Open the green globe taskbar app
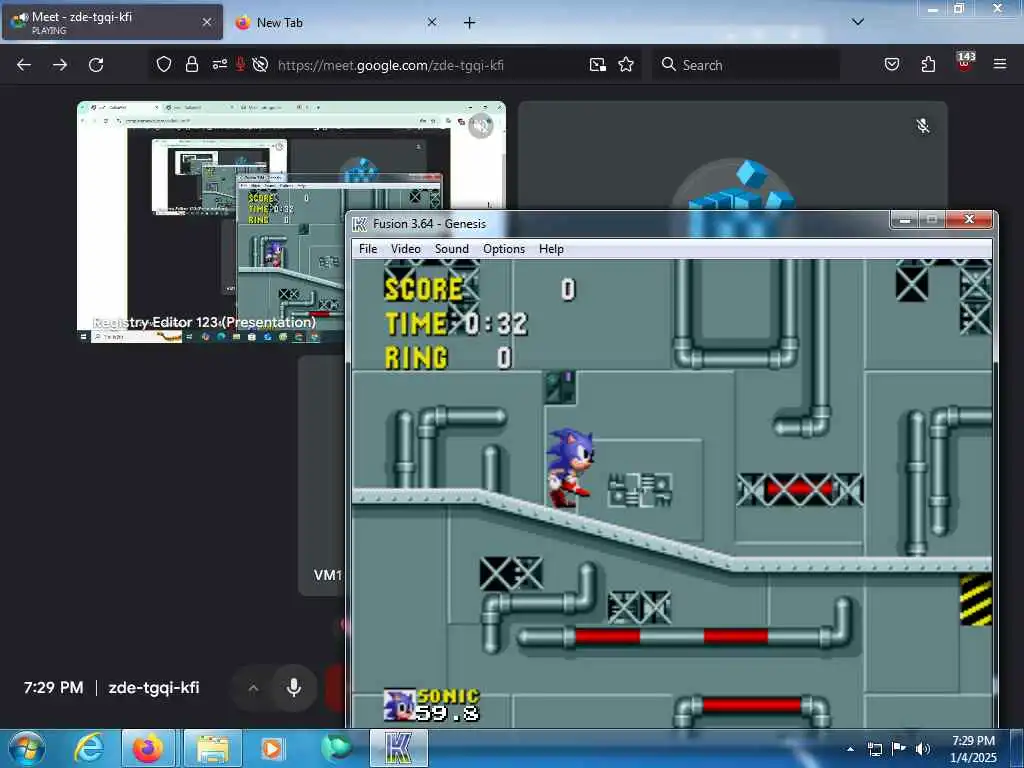This screenshot has height=768, width=1024. (x=336, y=748)
